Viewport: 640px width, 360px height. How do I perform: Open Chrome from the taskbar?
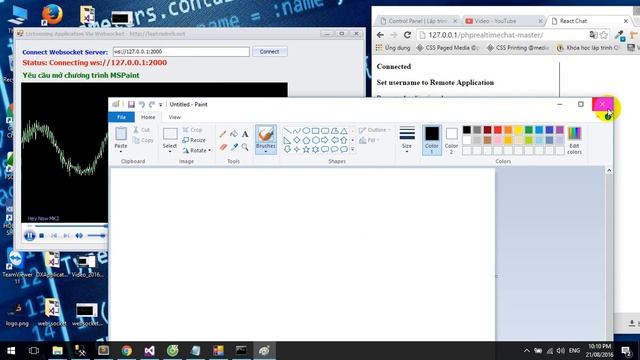point(127,351)
